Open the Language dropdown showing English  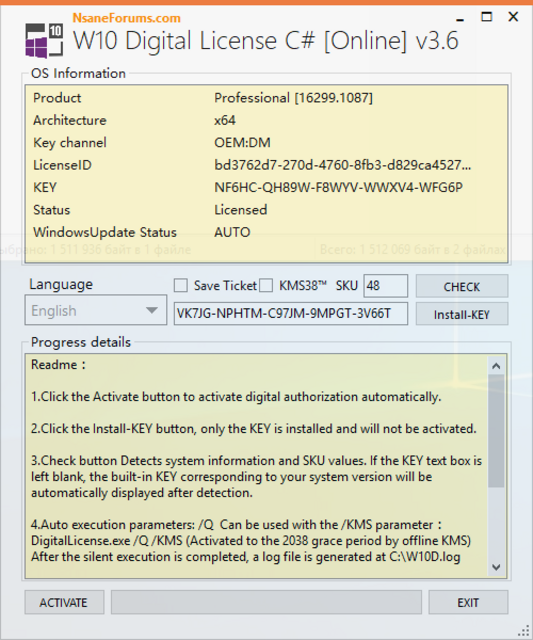(x=95, y=310)
